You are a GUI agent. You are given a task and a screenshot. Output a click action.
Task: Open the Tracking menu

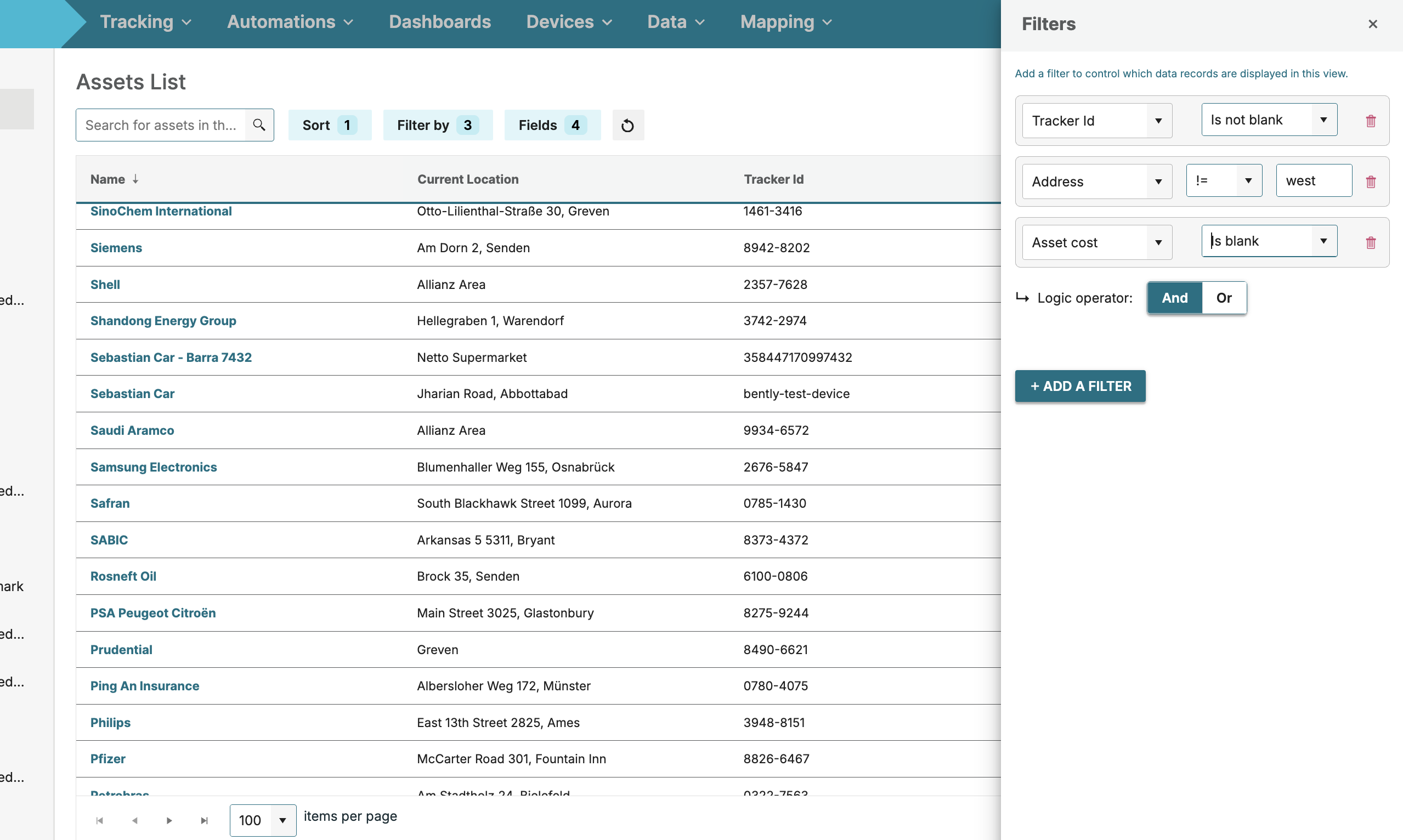pyautogui.click(x=145, y=22)
